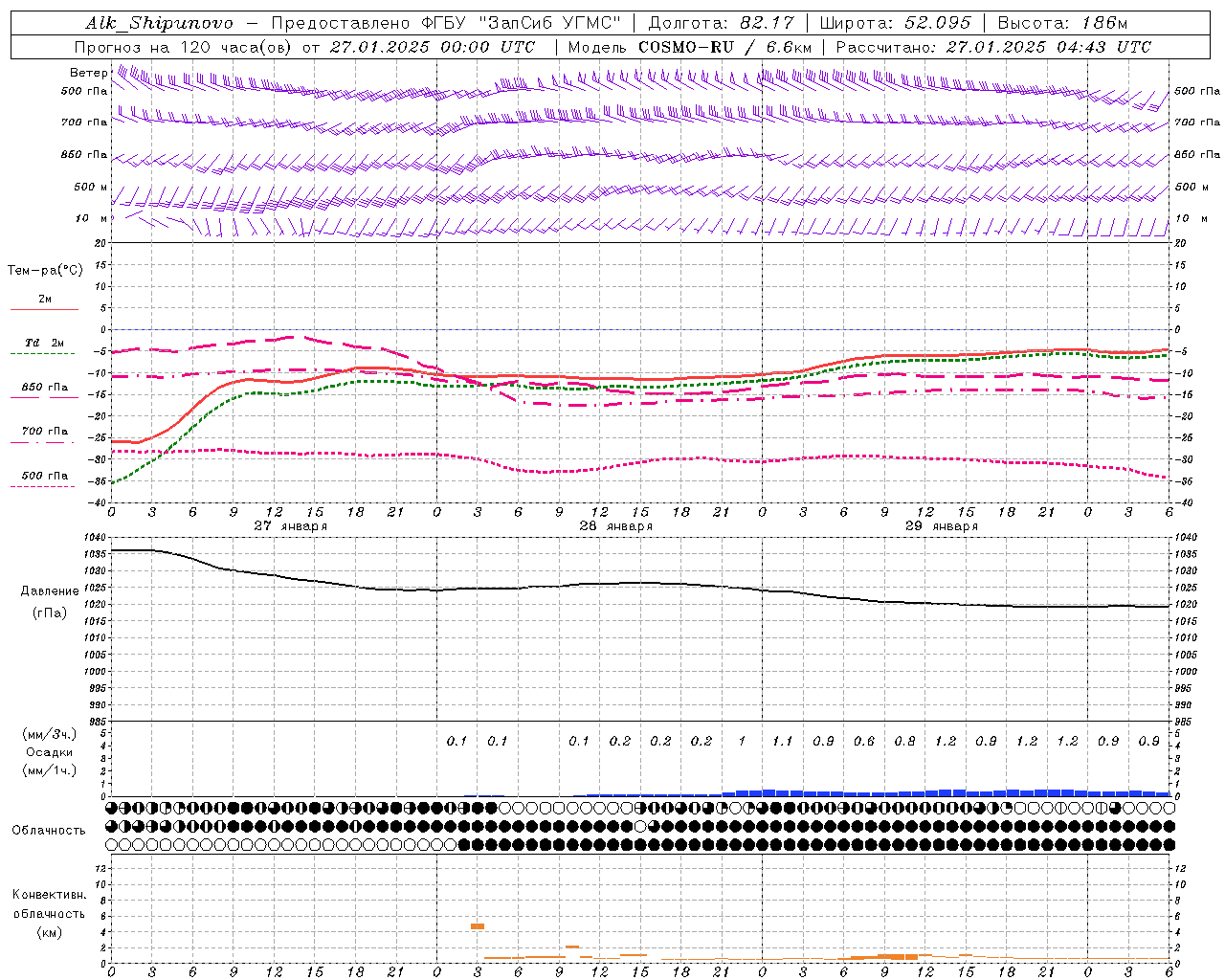Click the tallest orange convective cloud bar
Image resolution: width=1225 pixels, height=980 pixels.
click(x=478, y=926)
